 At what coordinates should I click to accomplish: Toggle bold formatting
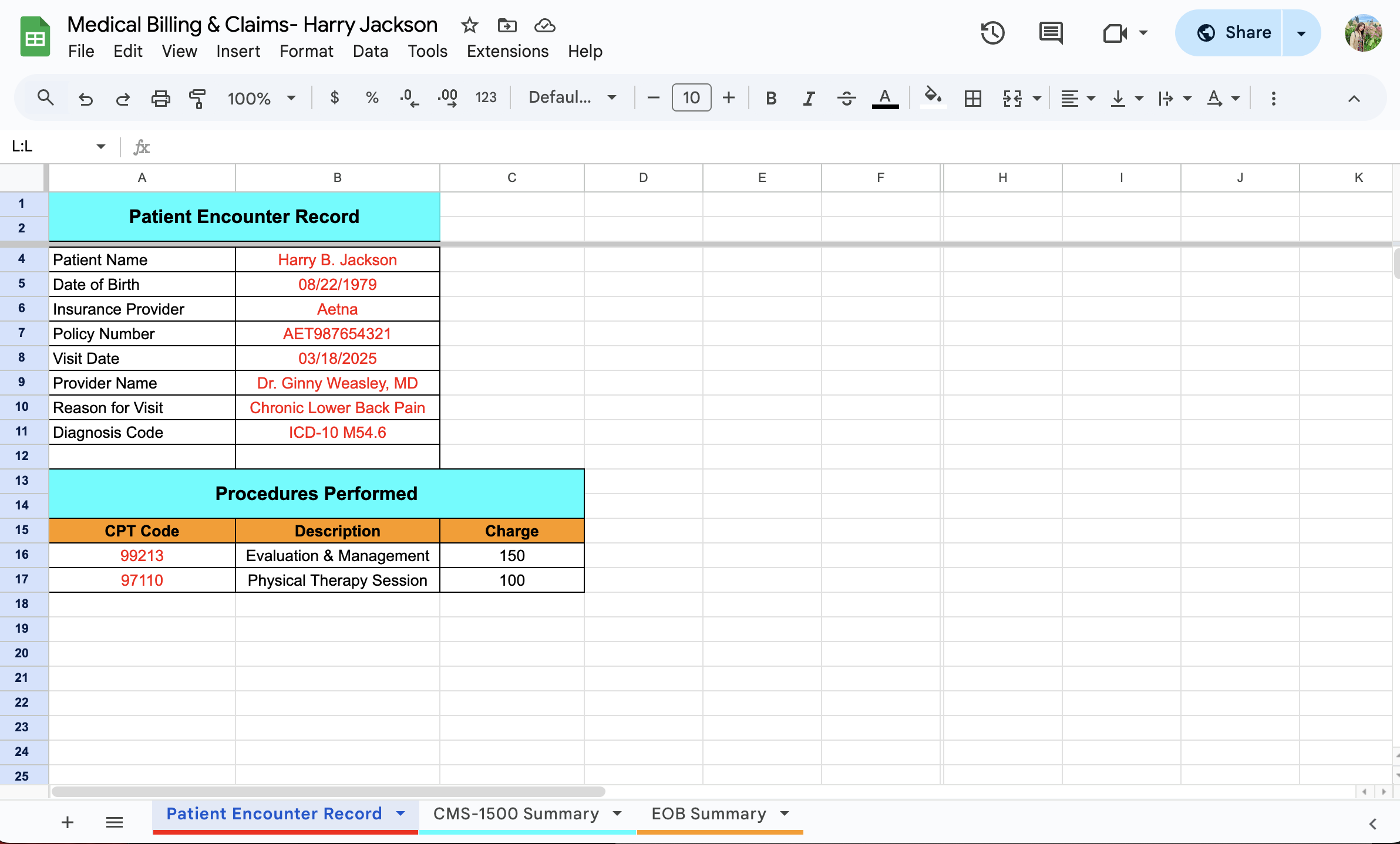[771, 98]
